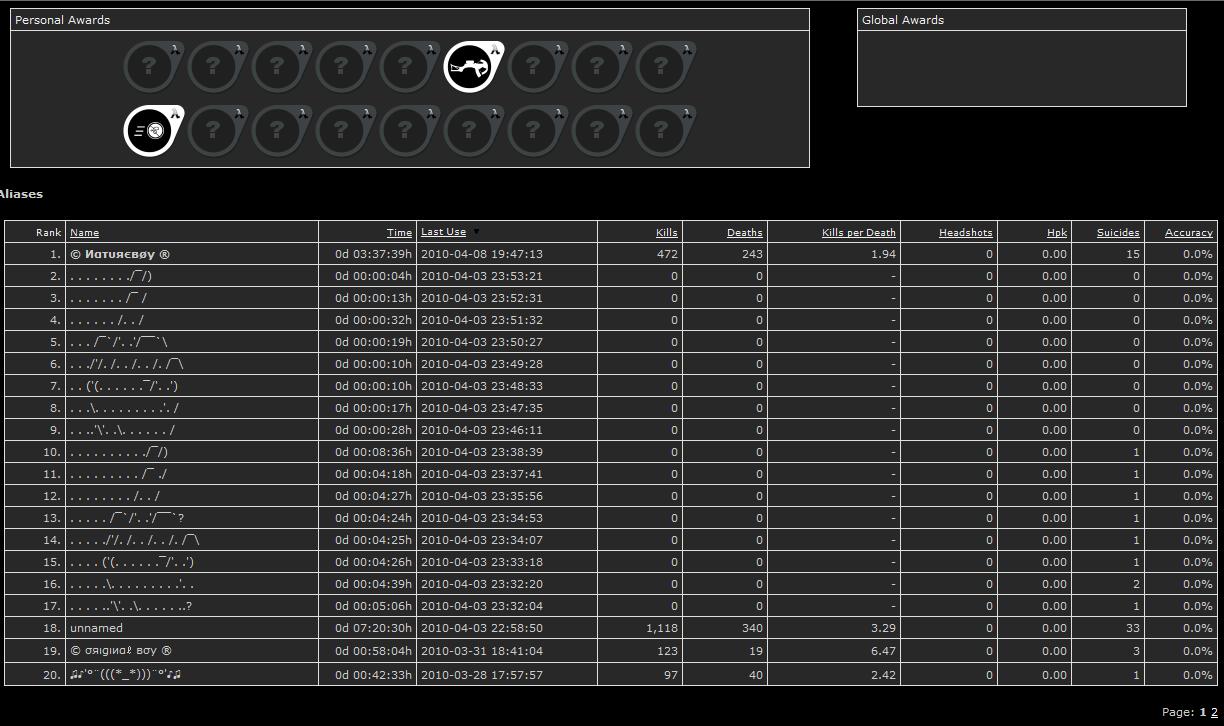
Task: Sort aliases by Name column
Action: (84, 233)
